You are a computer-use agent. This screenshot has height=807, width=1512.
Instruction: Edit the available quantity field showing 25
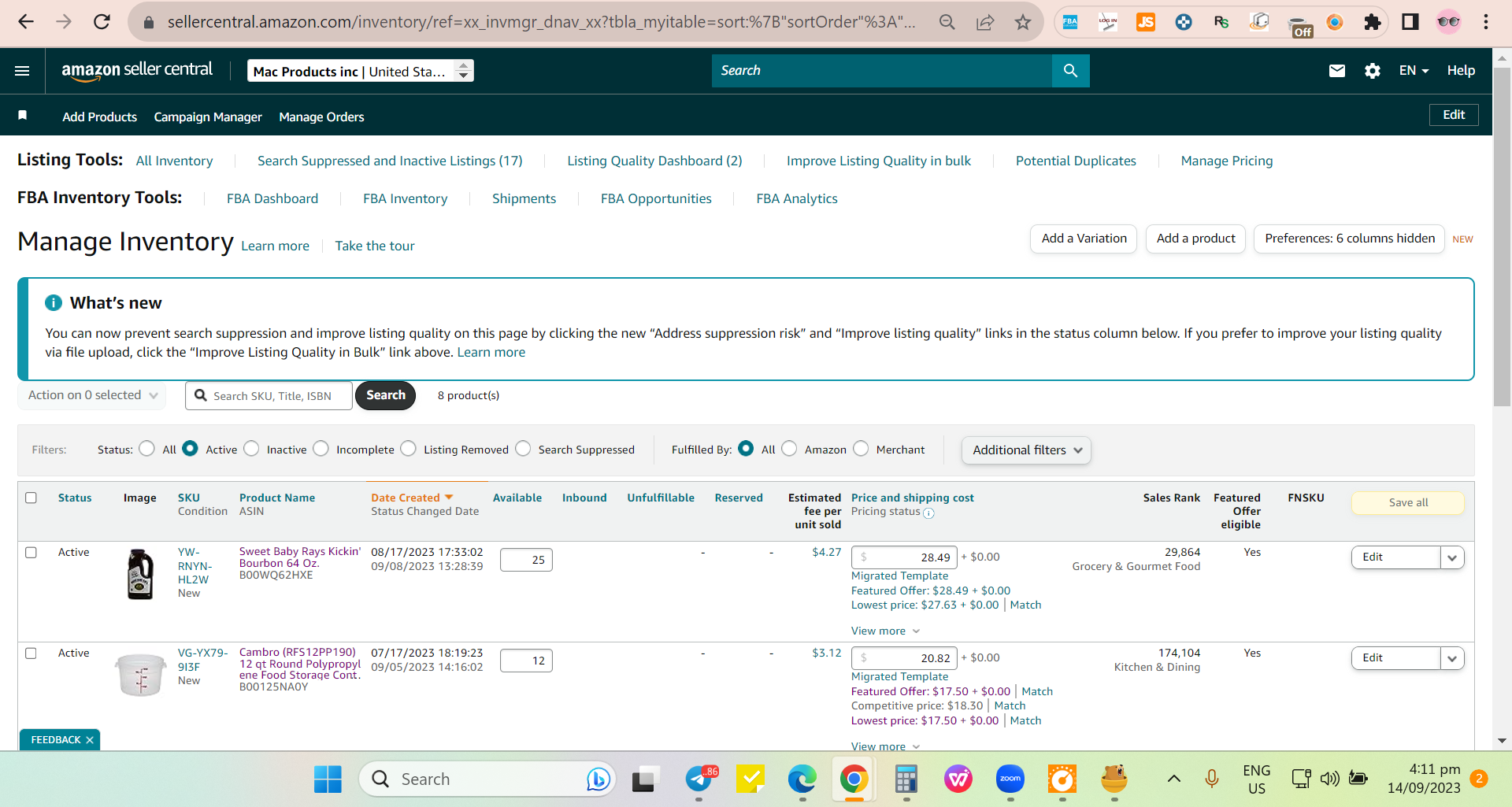pos(526,560)
